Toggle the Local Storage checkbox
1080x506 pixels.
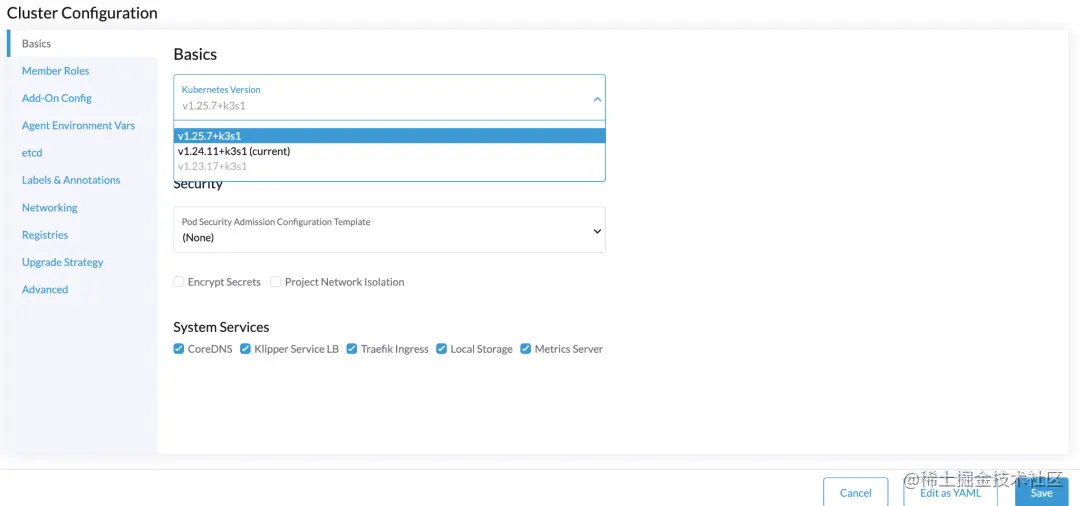coord(442,349)
